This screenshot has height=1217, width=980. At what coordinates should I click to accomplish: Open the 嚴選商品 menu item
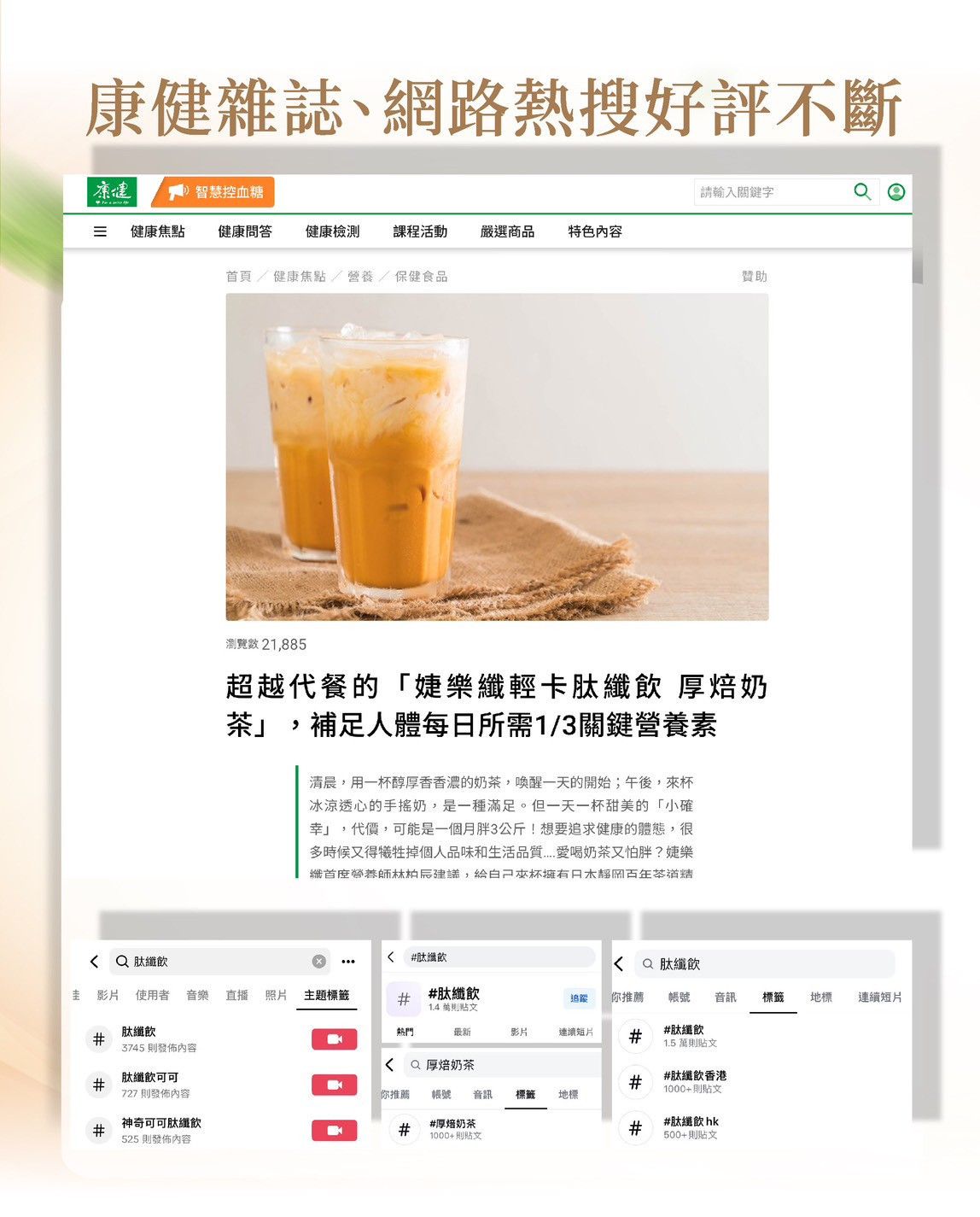[x=507, y=231]
